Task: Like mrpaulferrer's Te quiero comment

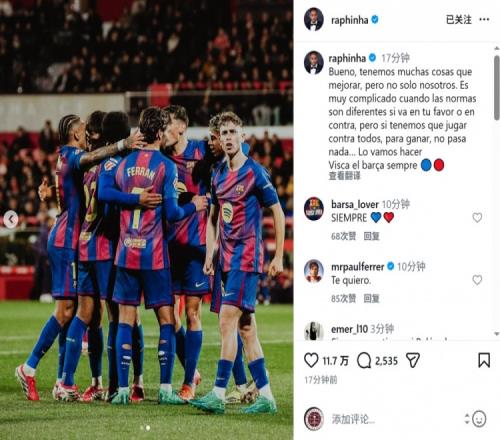Action: 477,280
